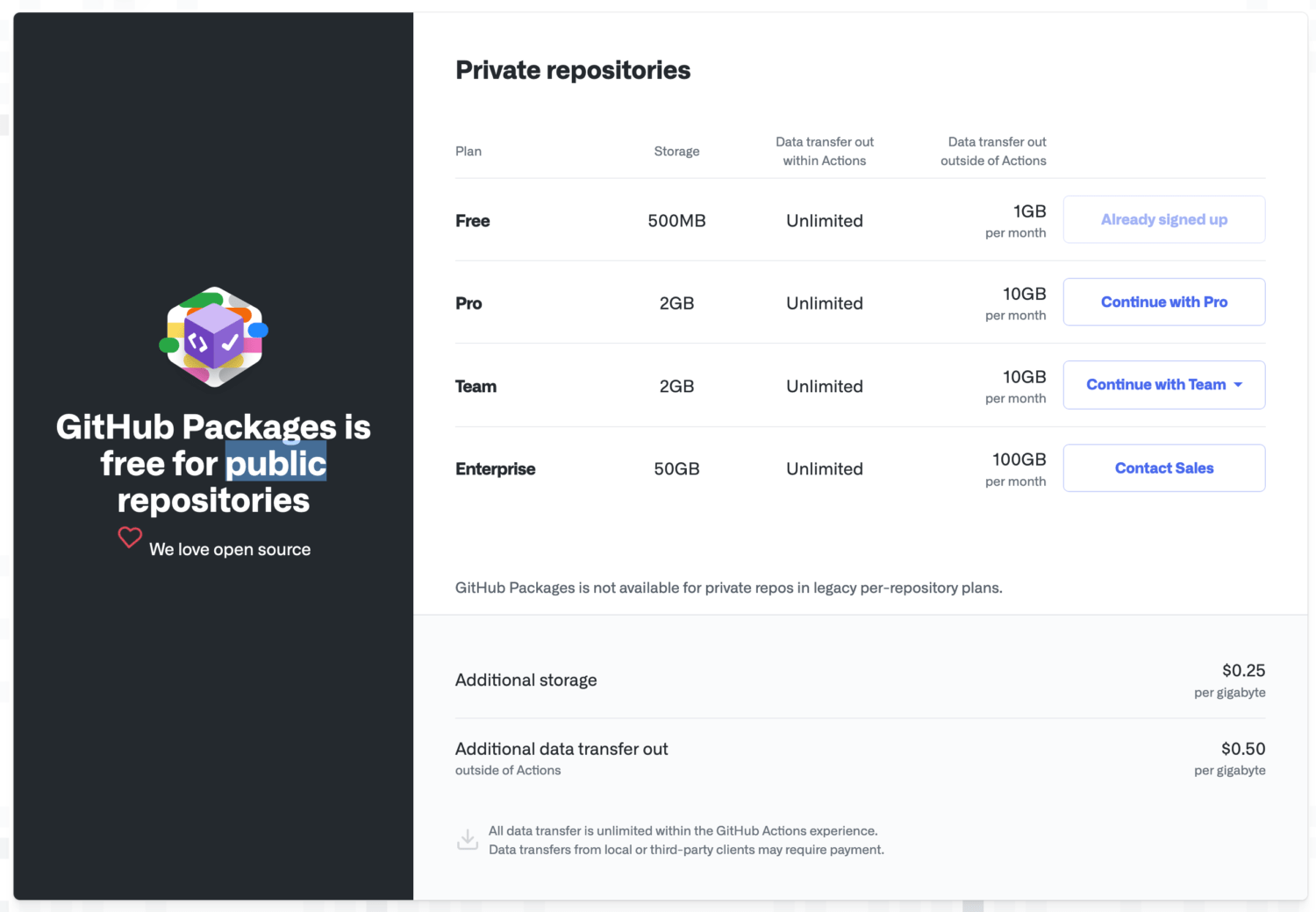The height and width of the screenshot is (912, 1316).
Task: Click the We love open source text
Action: tap(230, 550)
